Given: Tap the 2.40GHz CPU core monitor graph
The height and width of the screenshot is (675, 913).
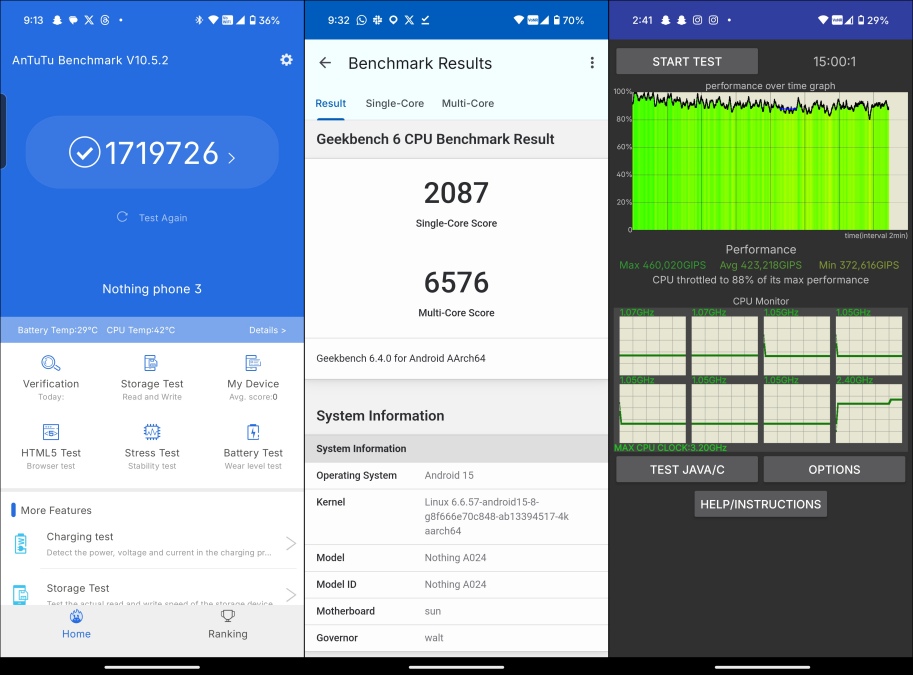Looking at the screenshot, I should (869, 414).
